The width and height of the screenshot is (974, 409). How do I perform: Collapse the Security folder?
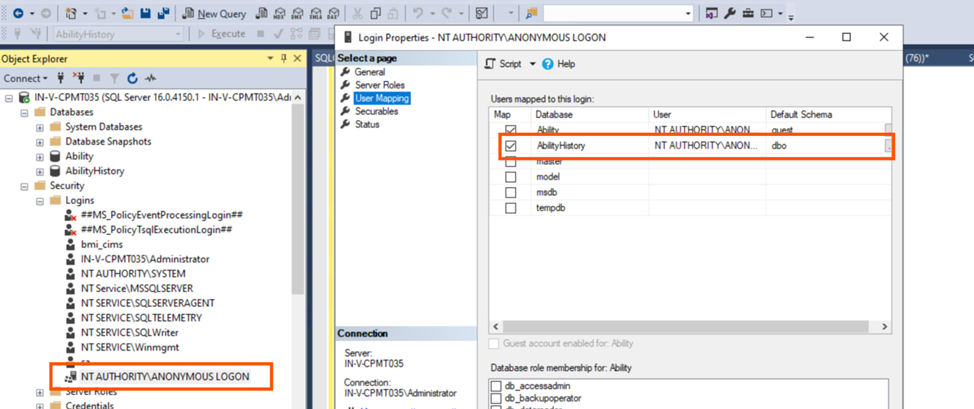[x=25, y=186]
